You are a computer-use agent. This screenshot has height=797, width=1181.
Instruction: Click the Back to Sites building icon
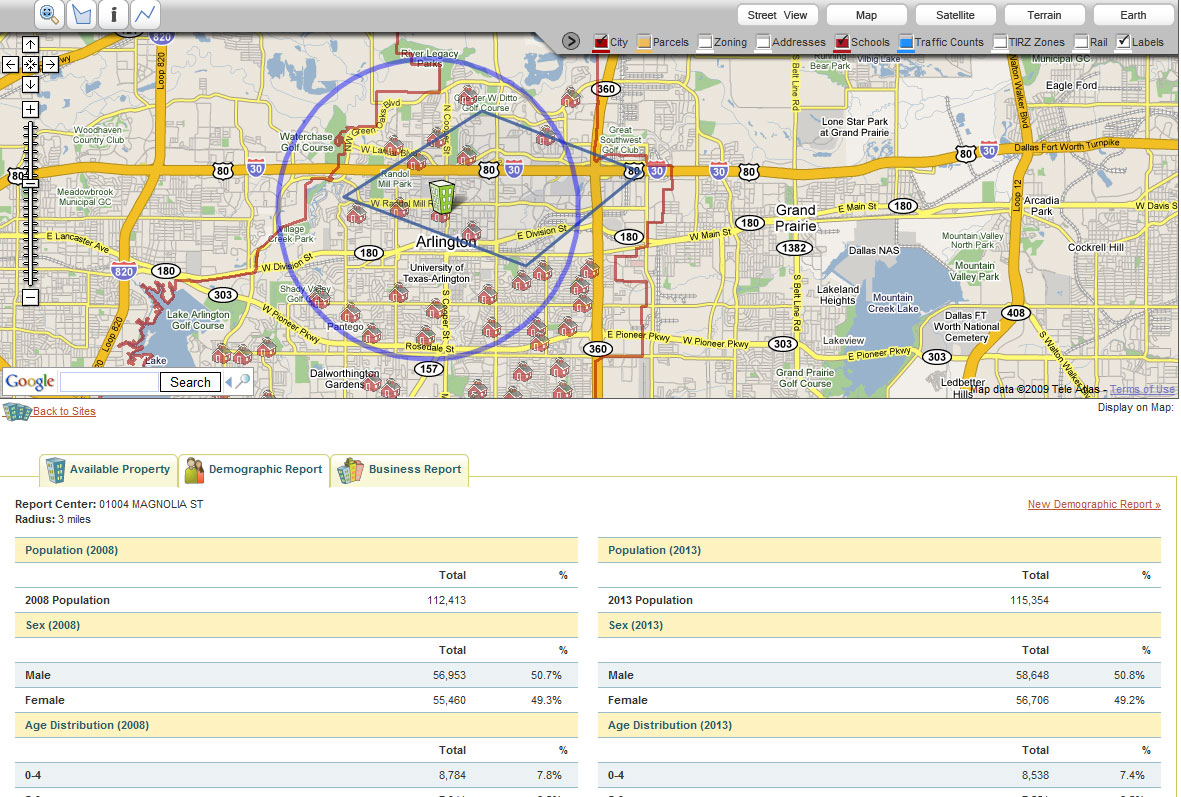point(17,411)
